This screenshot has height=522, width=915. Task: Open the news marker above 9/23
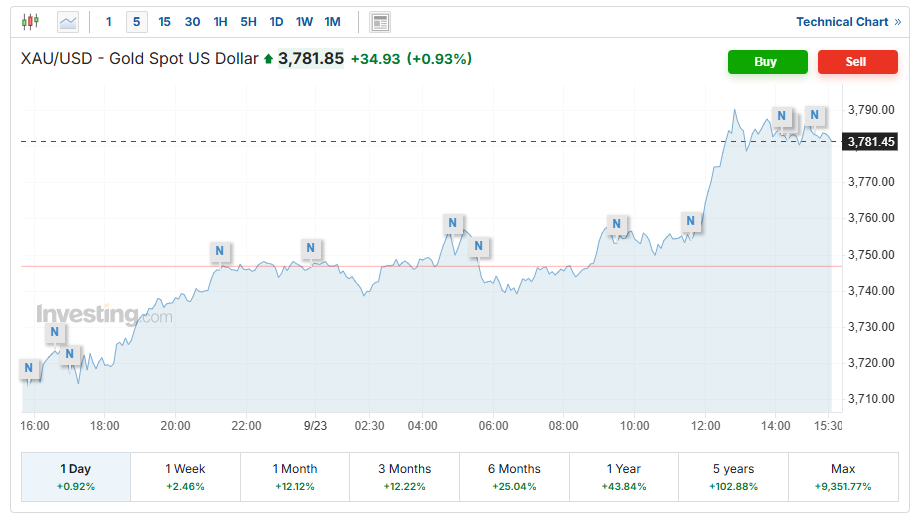click(311, 248)
